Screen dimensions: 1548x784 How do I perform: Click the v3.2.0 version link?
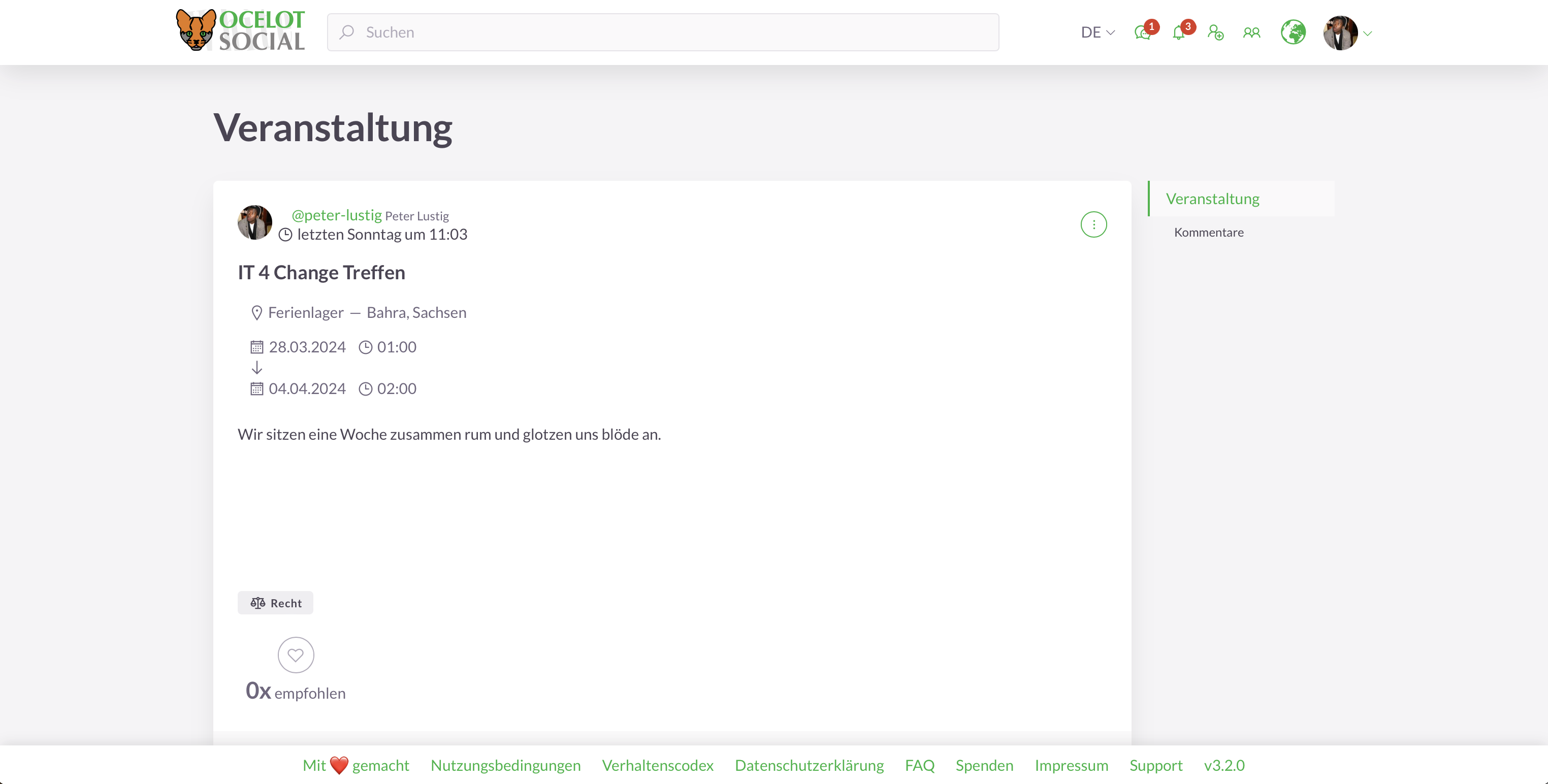point(1223,765)
